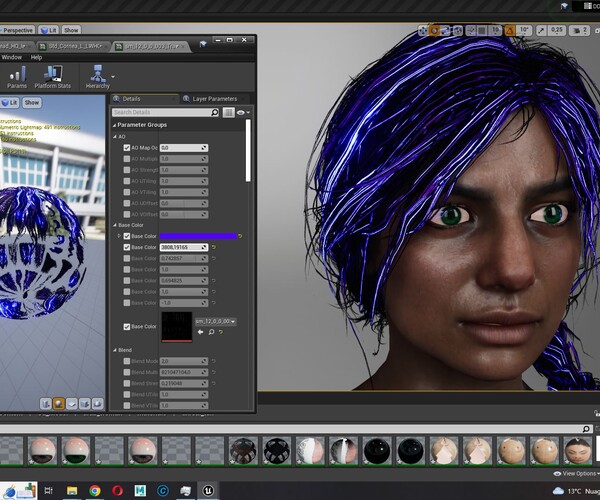Open the Help menu
The width and height of the screenshot is (600, 500).
[36, 57]
